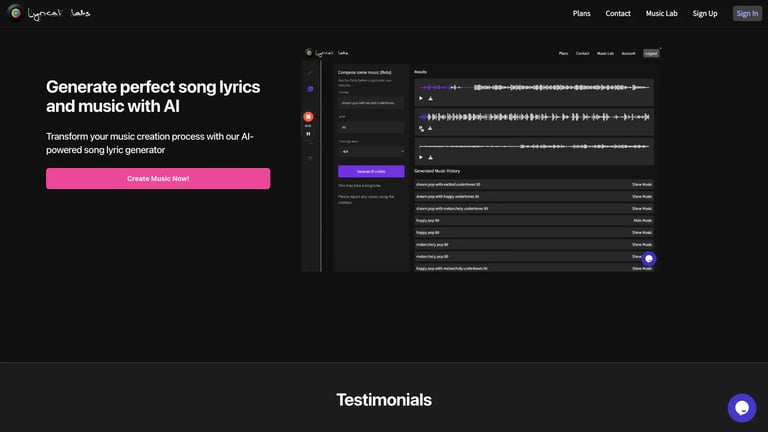Click the Sign In button
The height and width of the screenshot is (432, 768).
747,13
